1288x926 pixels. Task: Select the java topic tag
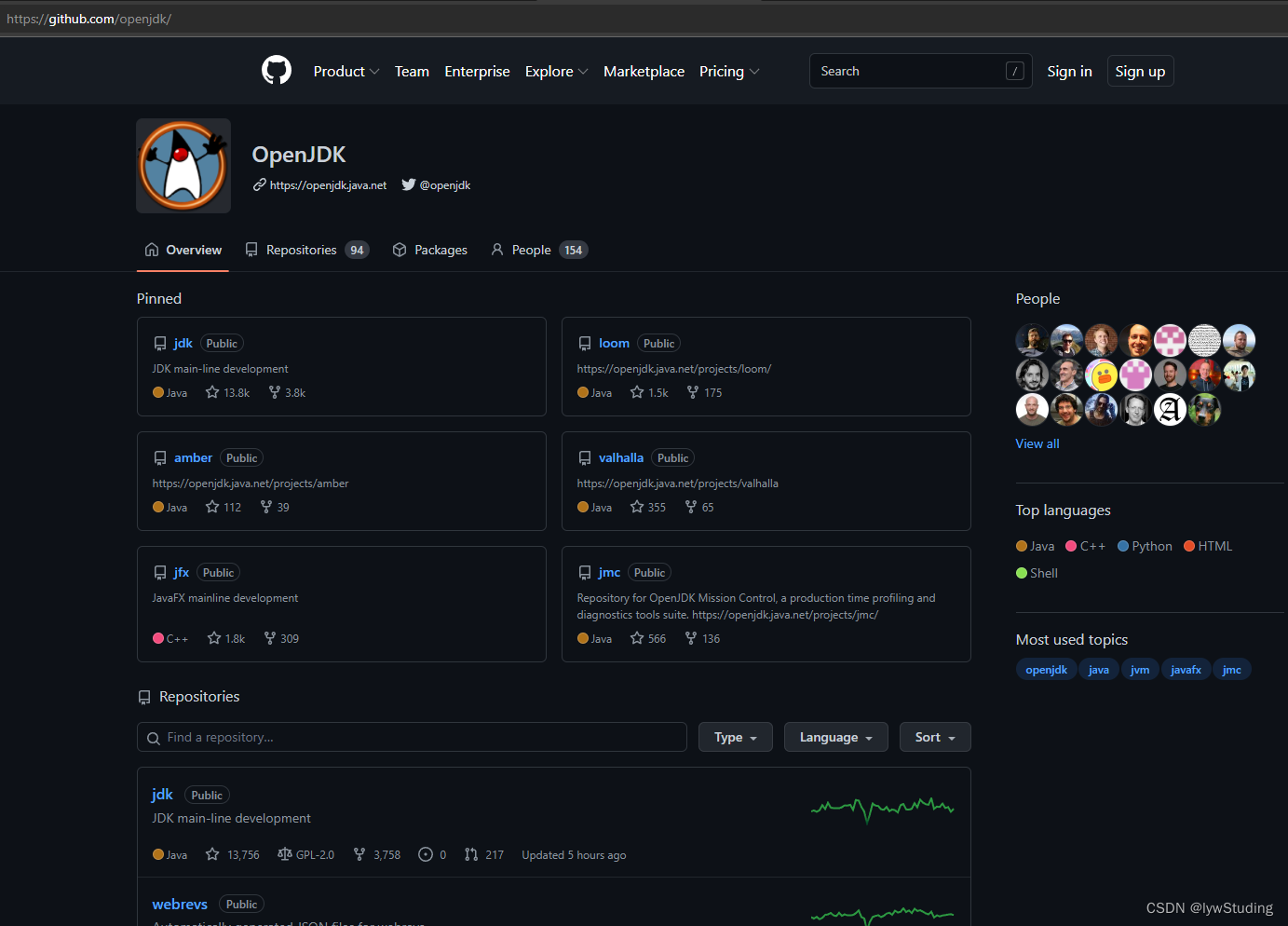pos(1099,670)
